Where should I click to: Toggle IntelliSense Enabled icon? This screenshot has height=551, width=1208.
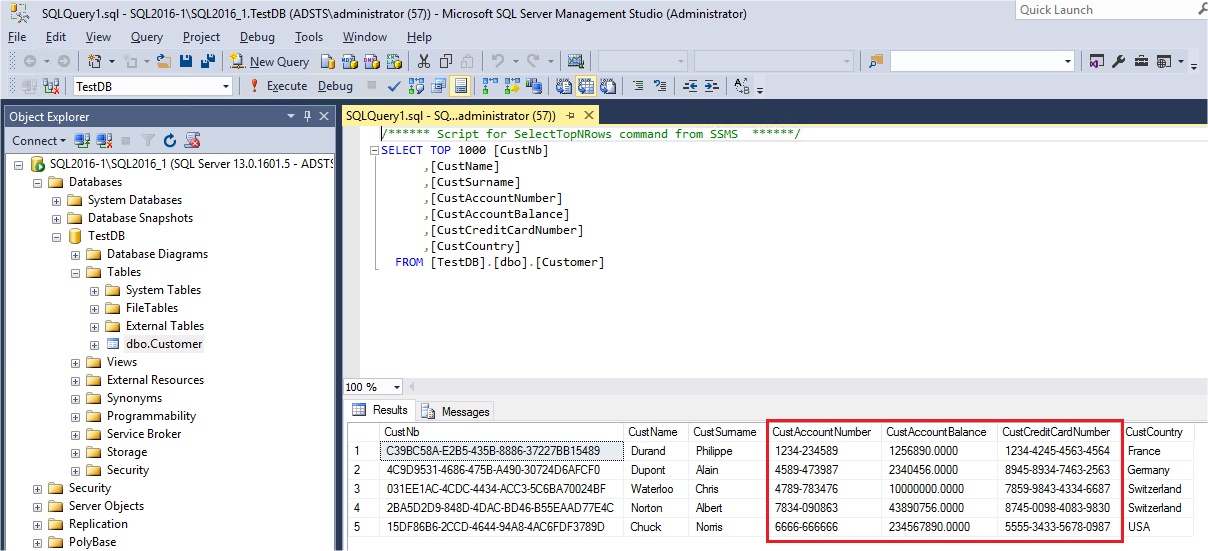point(460,86)
